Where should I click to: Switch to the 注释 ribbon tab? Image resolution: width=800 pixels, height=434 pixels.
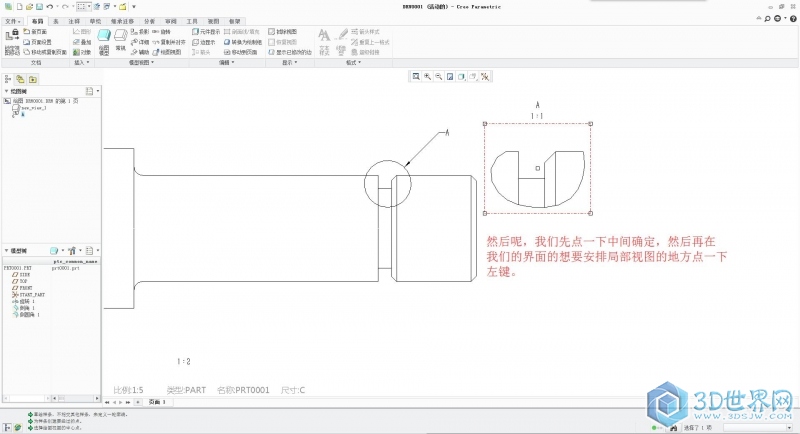coord(74,20)
